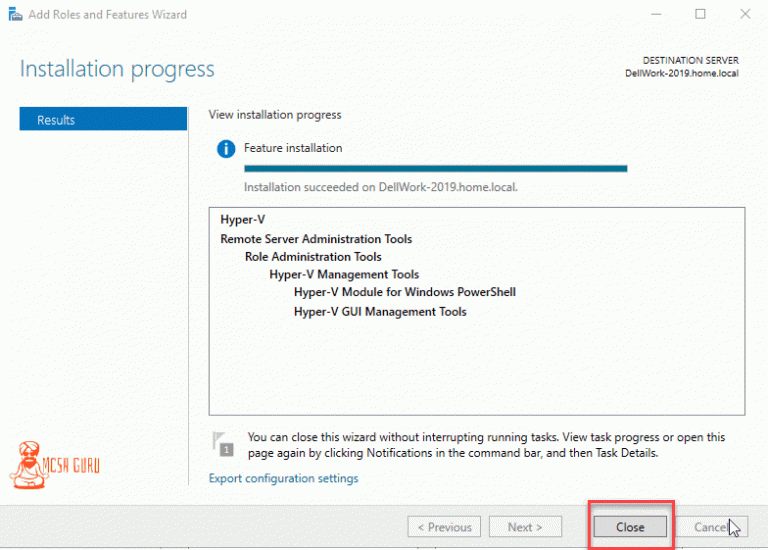The height and width of the screenshot is (550, 768).
Task: Maximize the wizard window
Action: point(700,14)
